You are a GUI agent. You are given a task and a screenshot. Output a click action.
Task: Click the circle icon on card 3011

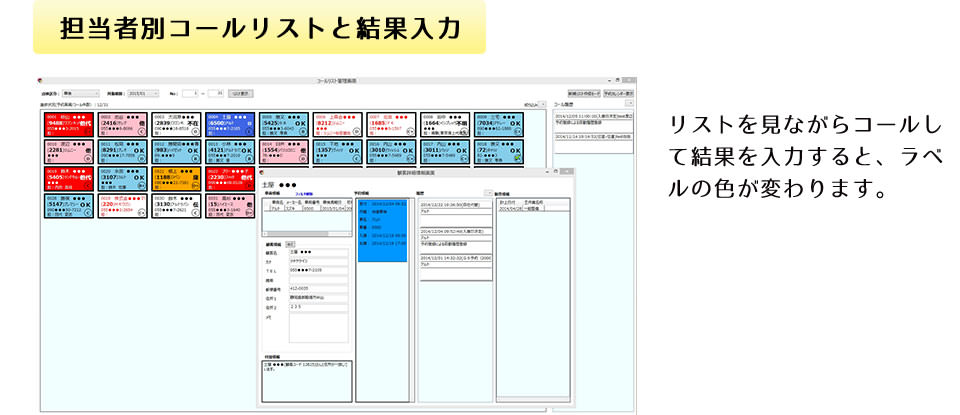[463, 158]
